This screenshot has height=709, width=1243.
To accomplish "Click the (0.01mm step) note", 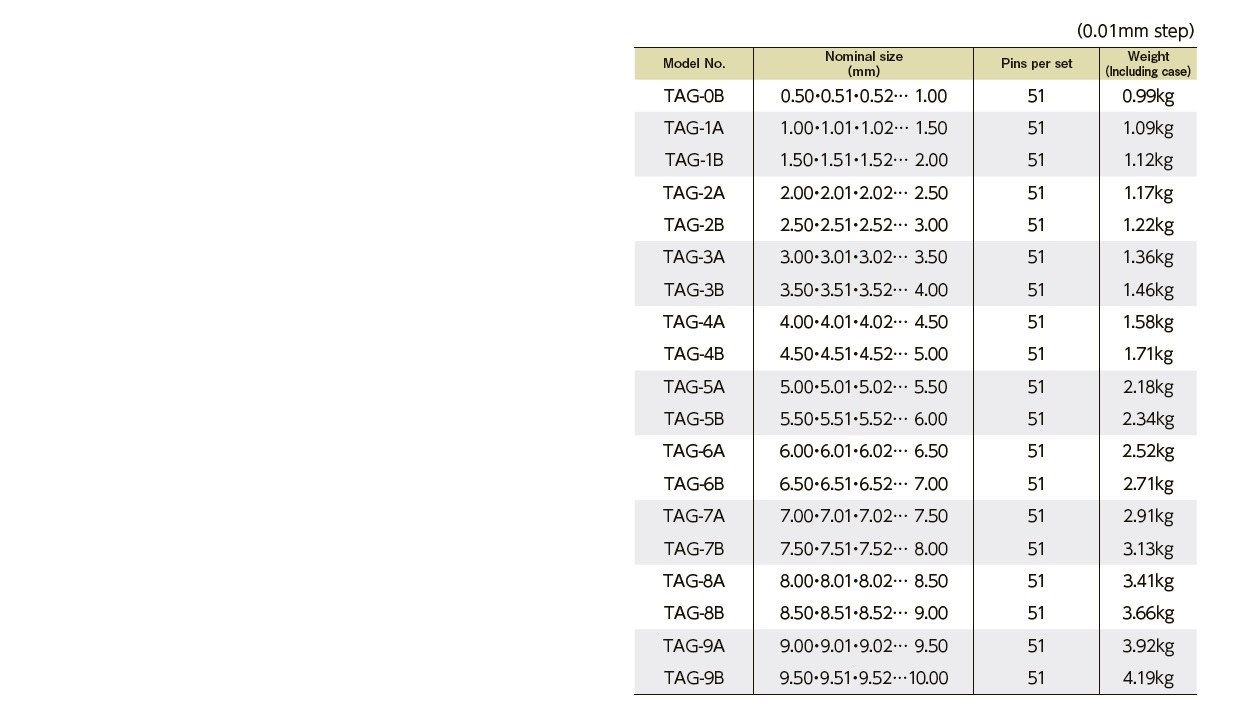I will tap(1135, 31).
